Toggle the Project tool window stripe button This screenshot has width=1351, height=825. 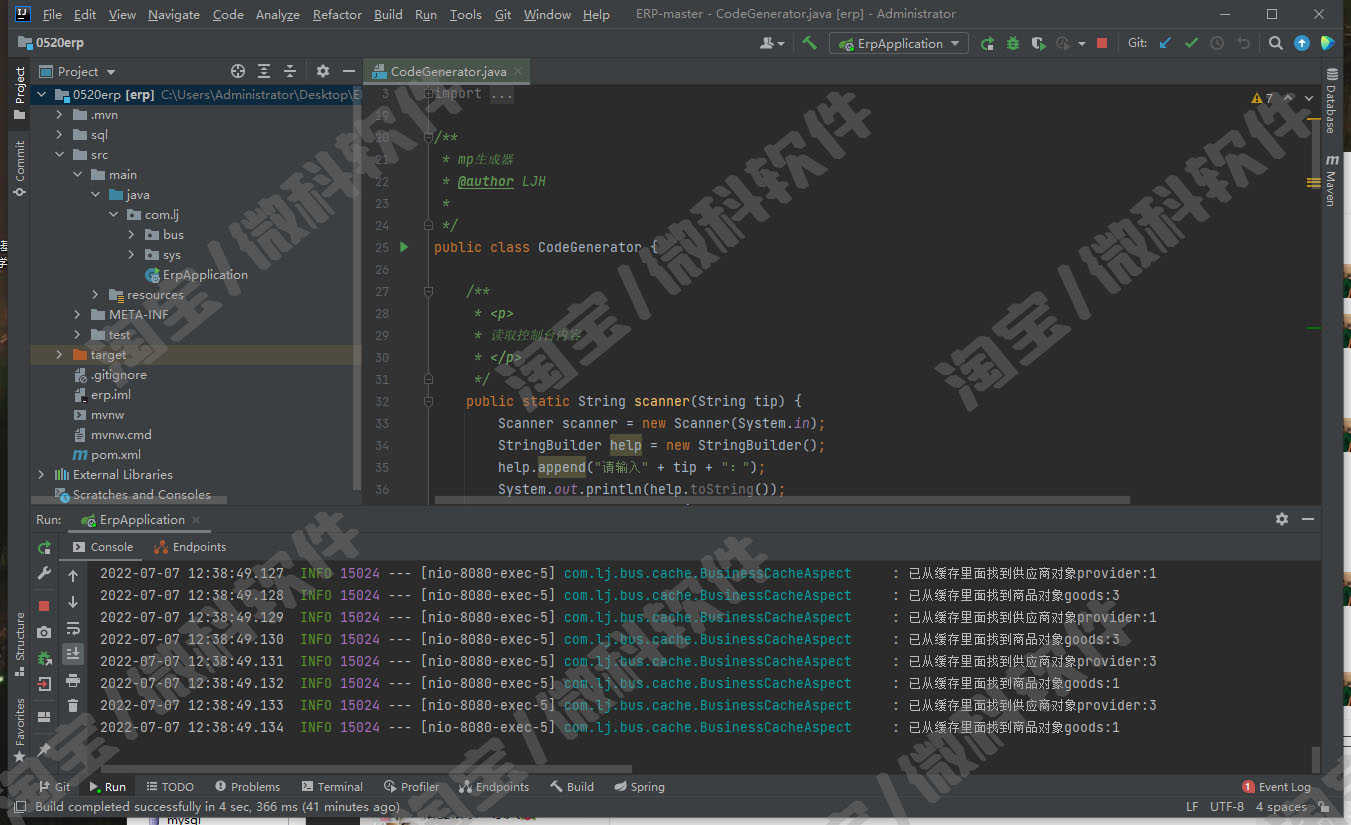(19, 94)
